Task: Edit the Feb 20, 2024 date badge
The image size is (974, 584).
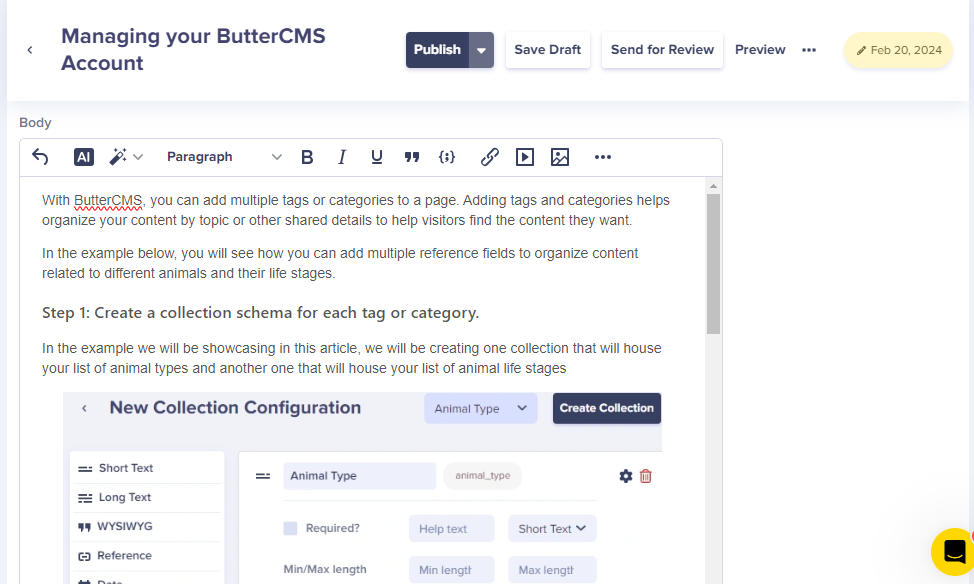Action: click(898, 50)
